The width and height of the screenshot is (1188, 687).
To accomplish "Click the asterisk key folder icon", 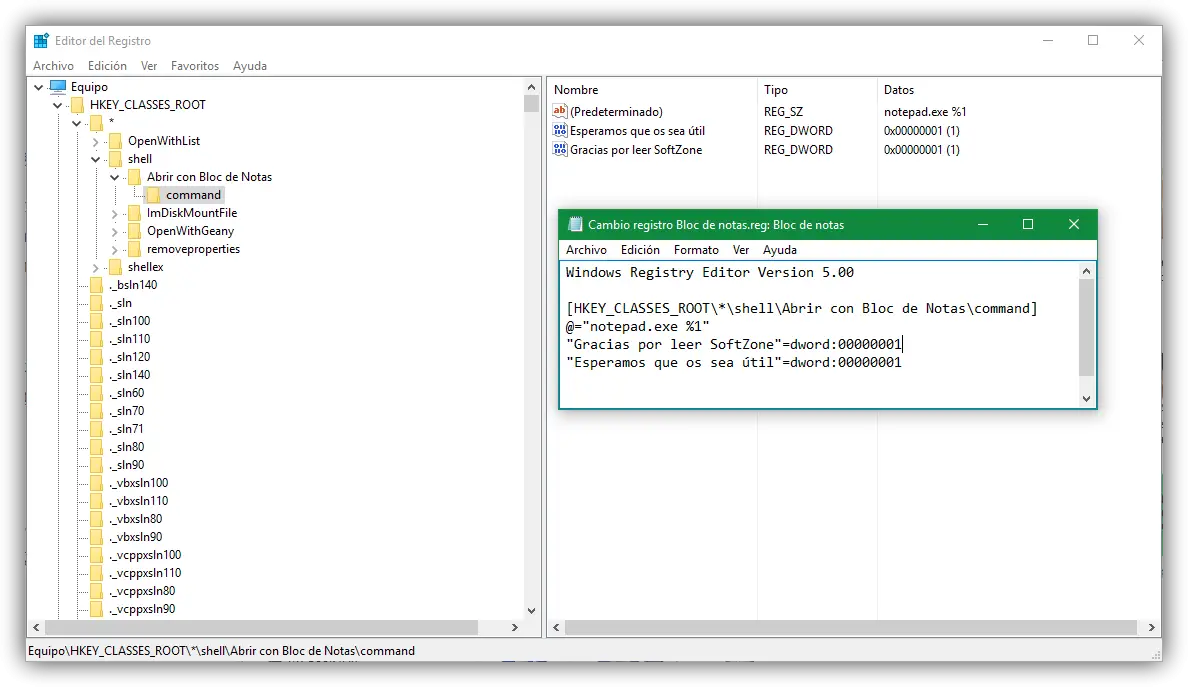I will (96, 123).
